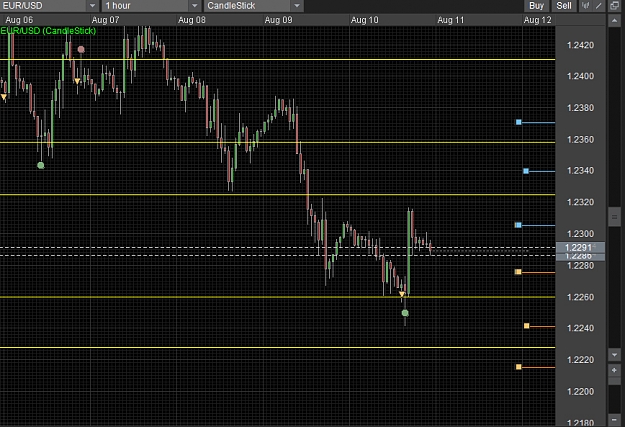Select orange level marker at 1.2240
Image resolution: width=625 pixels, height=427 pixels.
(527, 326)
